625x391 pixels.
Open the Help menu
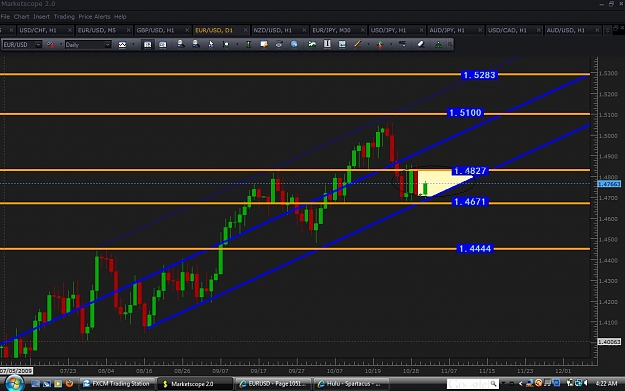[120, 17]
